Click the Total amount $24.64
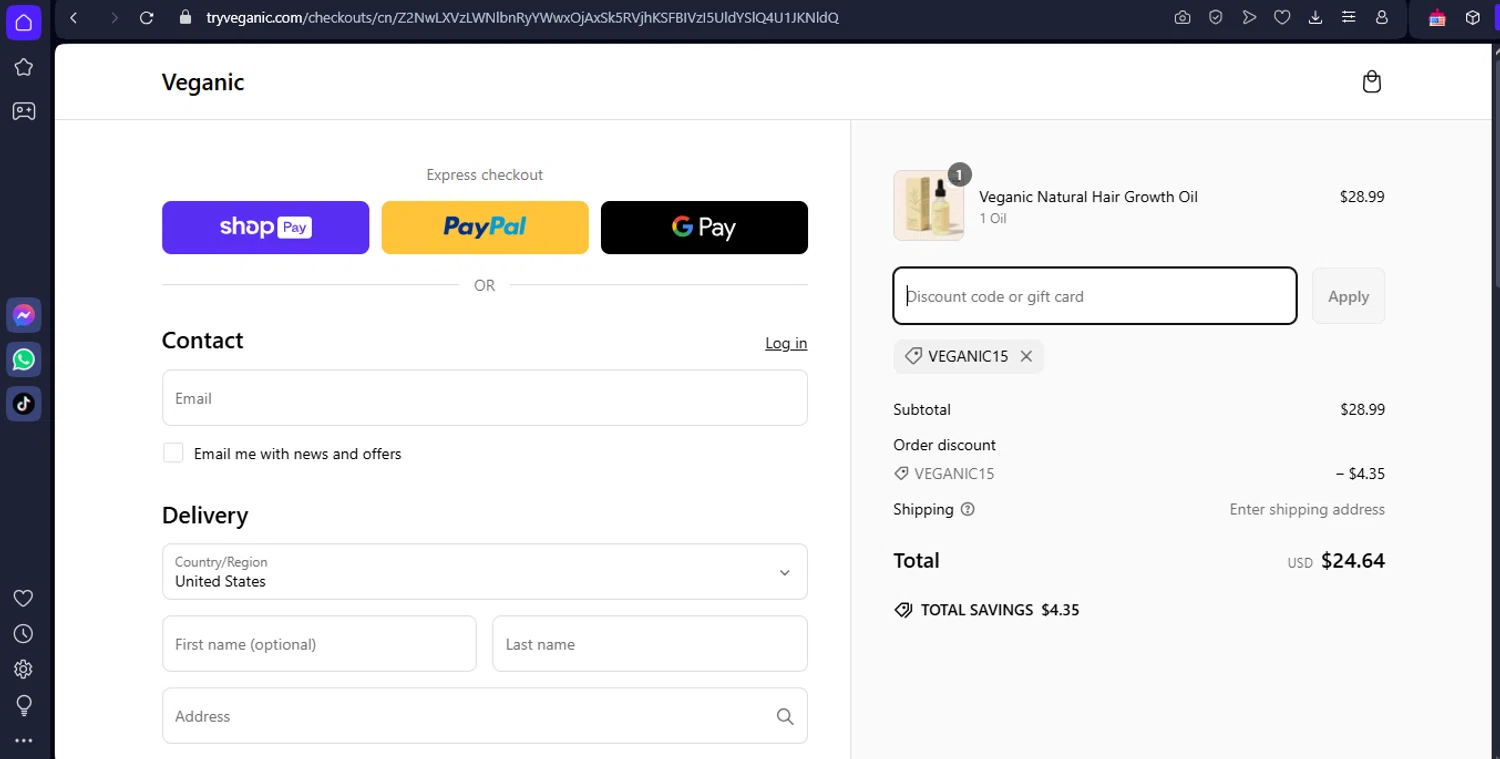Screen dimensions: 1500x759 [1353, 561]
